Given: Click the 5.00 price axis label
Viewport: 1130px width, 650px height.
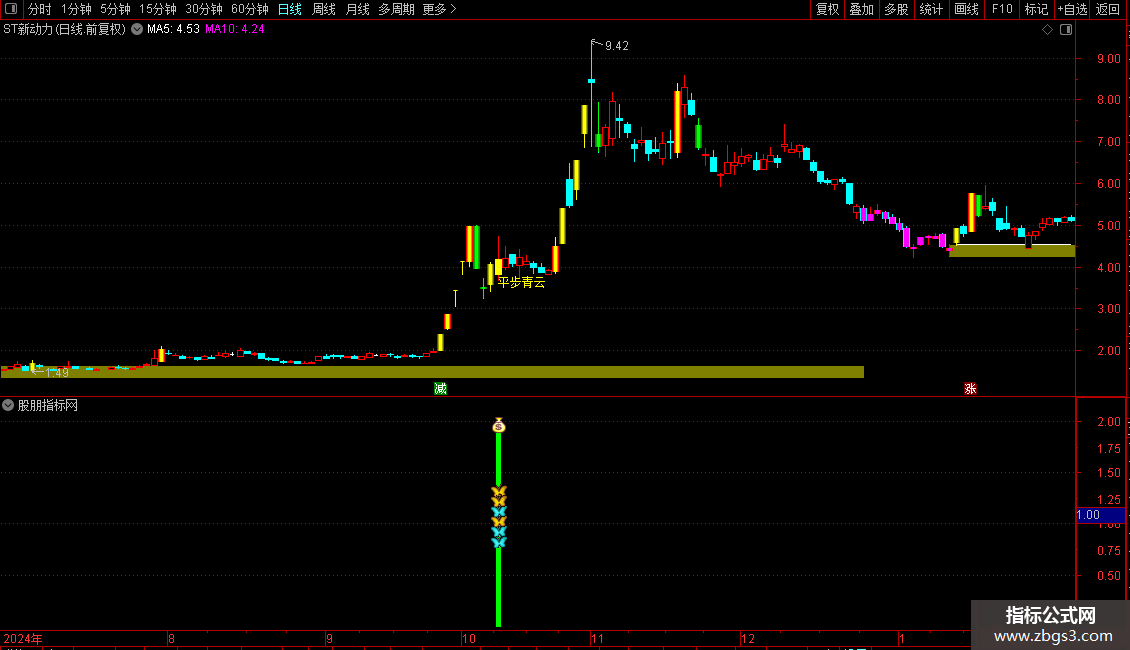Looking at the screenshot, I should (x=1108, y=226).
